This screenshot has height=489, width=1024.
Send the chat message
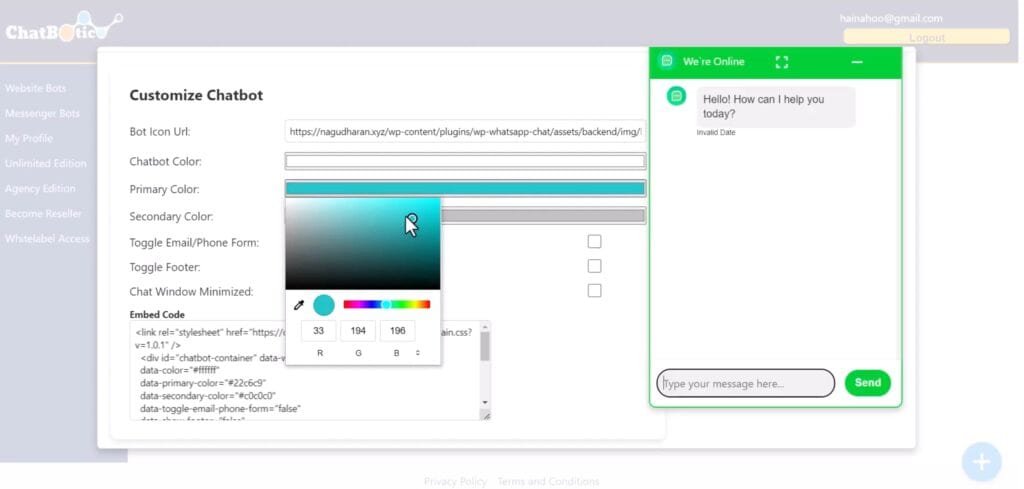[867, 383]
